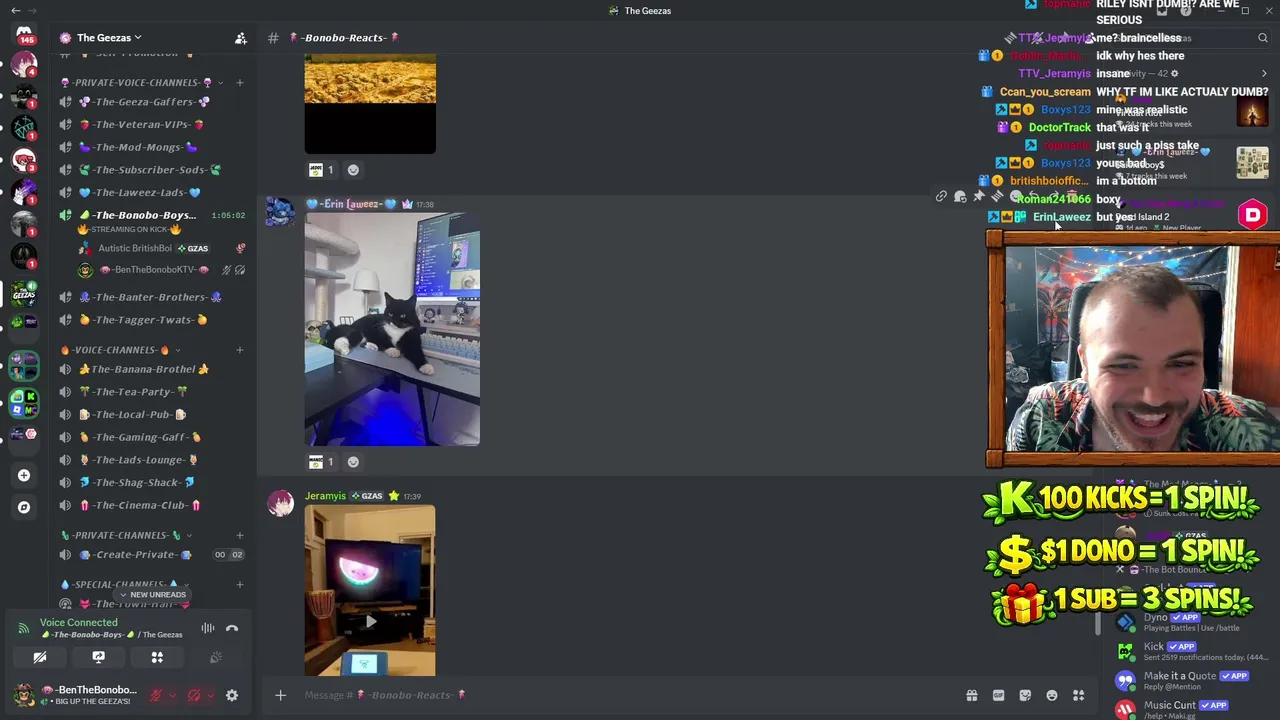Open the Activities launcher in voice panel
This screenshot has width=1280, height=720.
tap(157, 657)
